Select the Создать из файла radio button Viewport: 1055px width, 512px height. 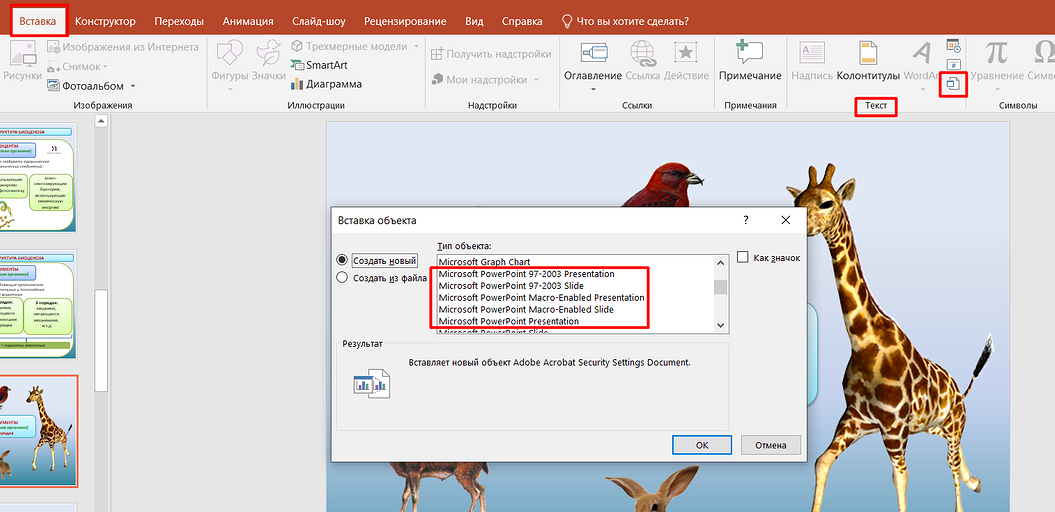tap(343, 278)
